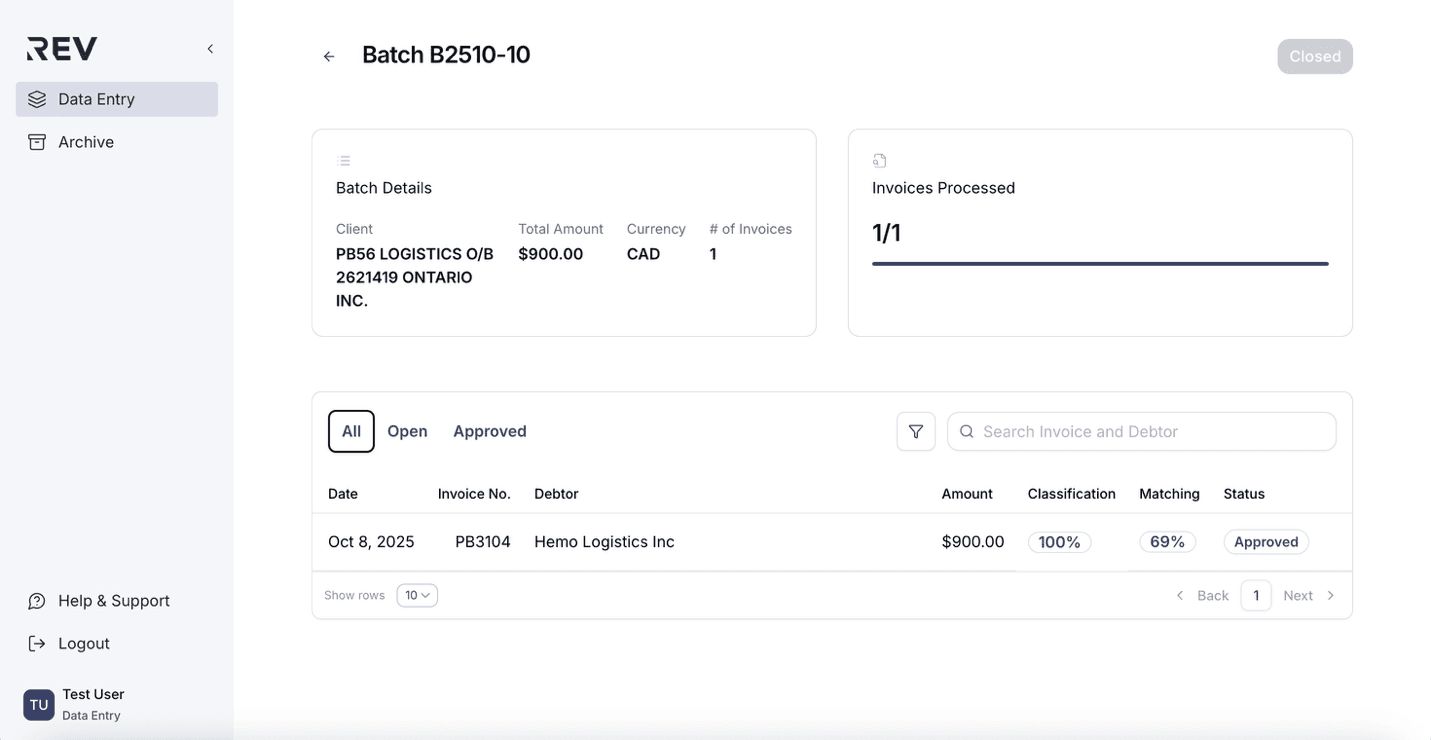Click the REV logo
The height and width of the screenshot is (740, 1431).
(x=62, y=49)
